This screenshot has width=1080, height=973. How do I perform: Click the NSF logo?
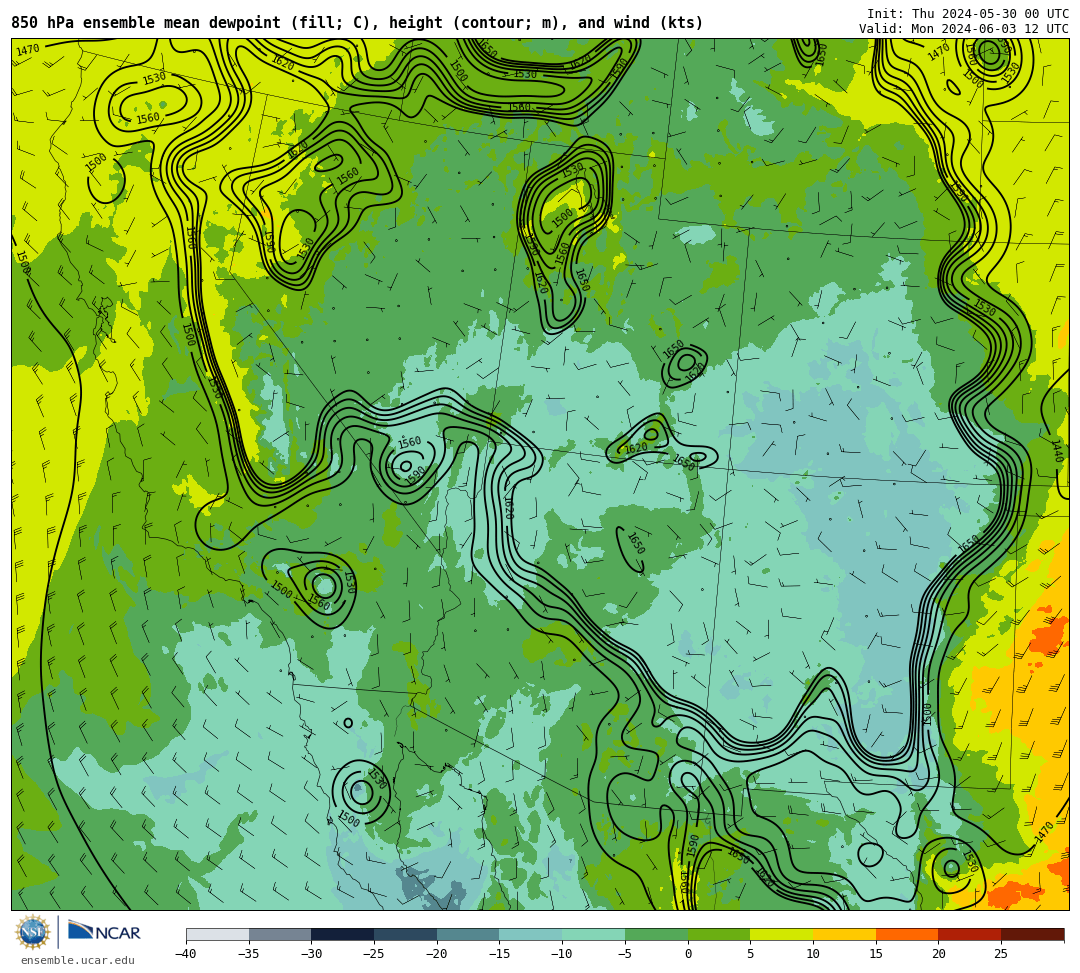coord(33,932)
